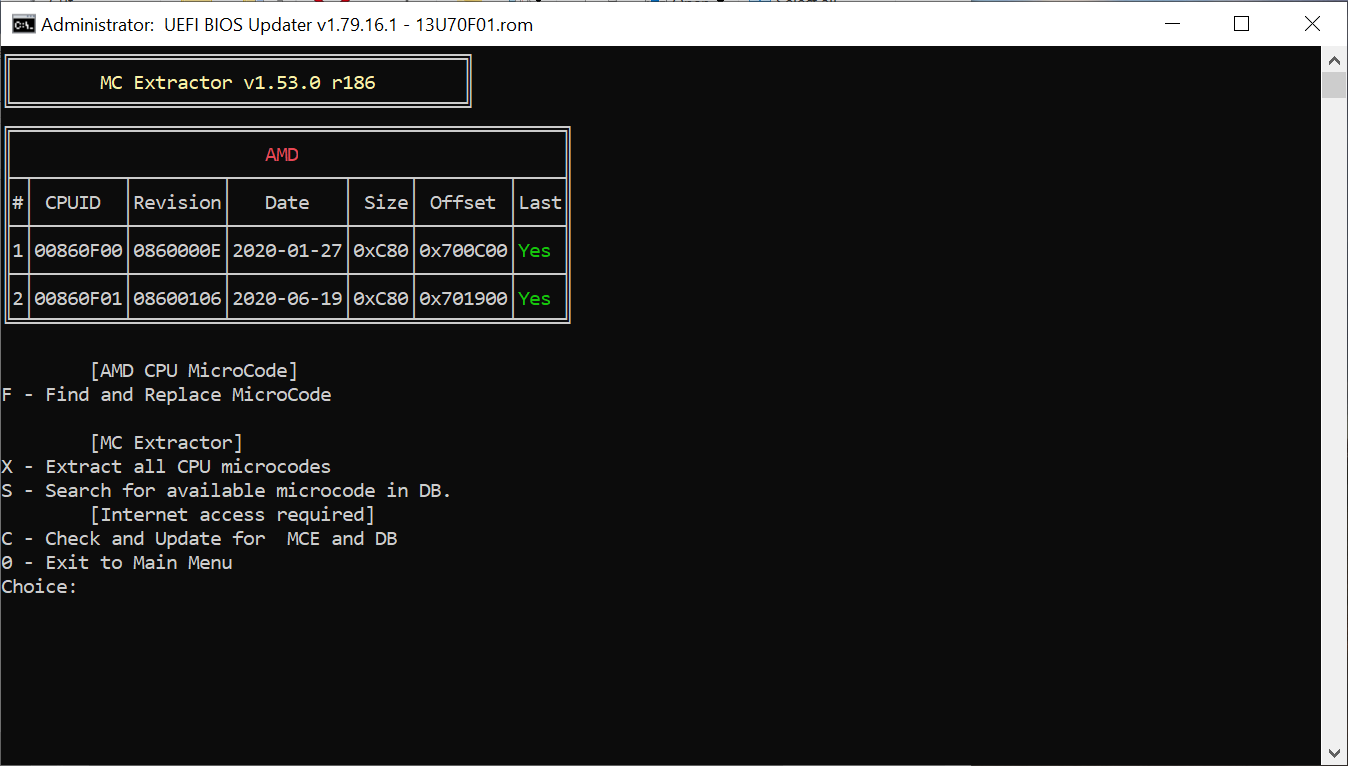This screenshot has width=1348, height=766.
Task: Click the CPUID column header
Action: [x=73, y=203]
